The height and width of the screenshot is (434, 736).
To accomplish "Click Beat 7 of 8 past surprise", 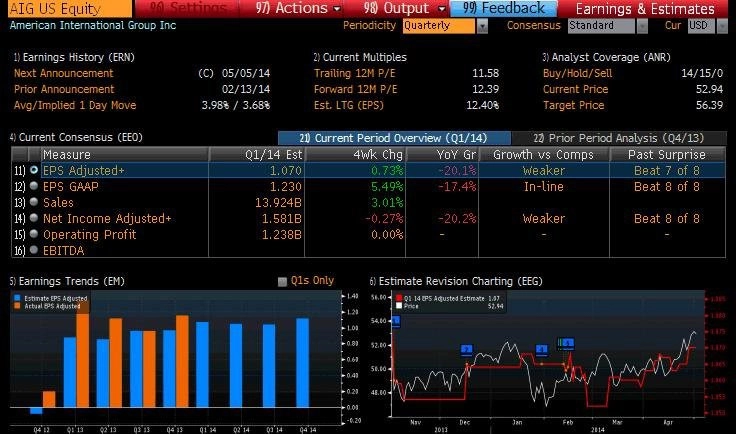I will (x=667, y=171).
